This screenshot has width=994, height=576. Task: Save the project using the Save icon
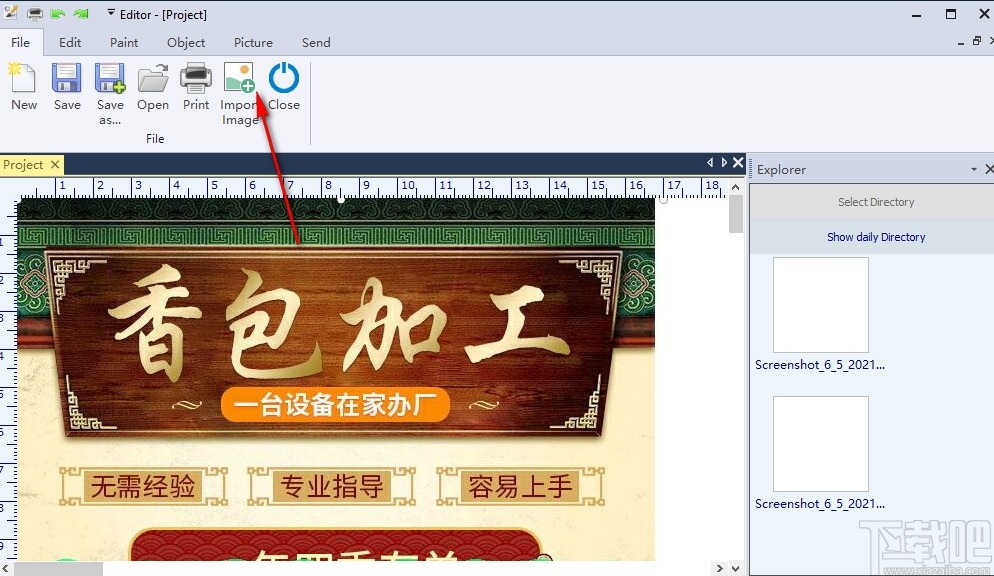66,88
